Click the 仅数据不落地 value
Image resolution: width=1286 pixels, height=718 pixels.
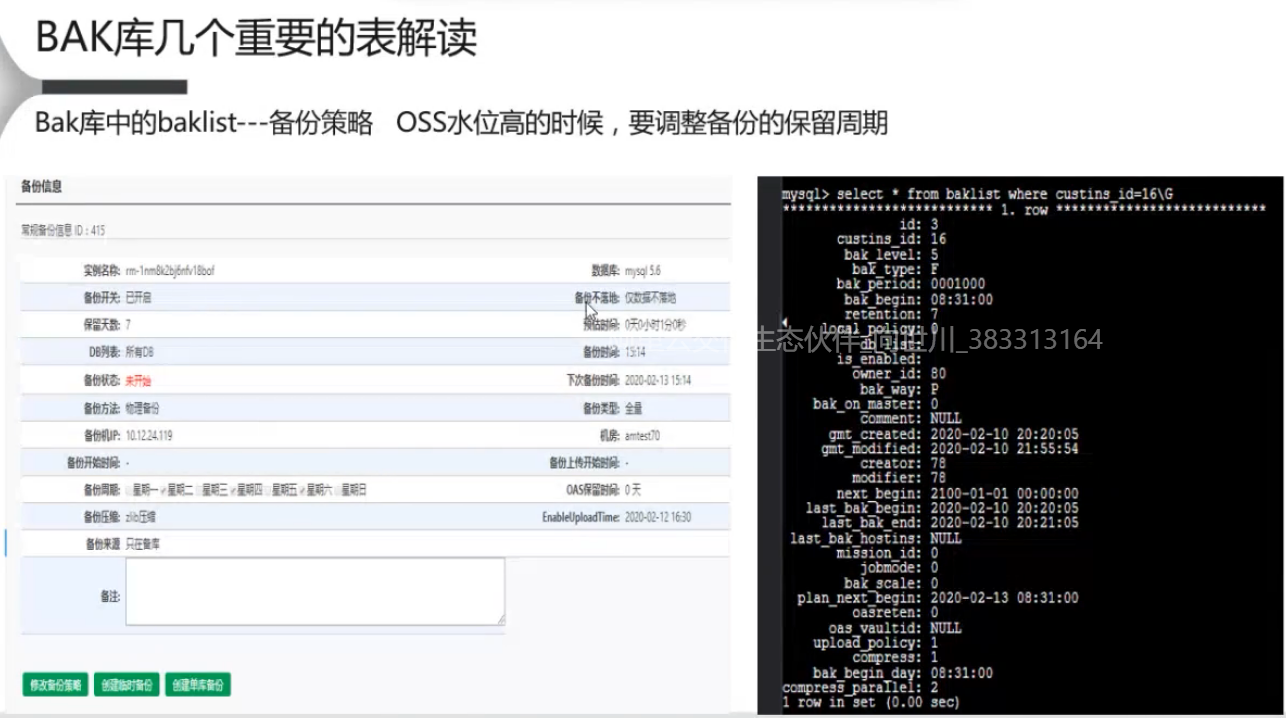[x=650, y=298]
